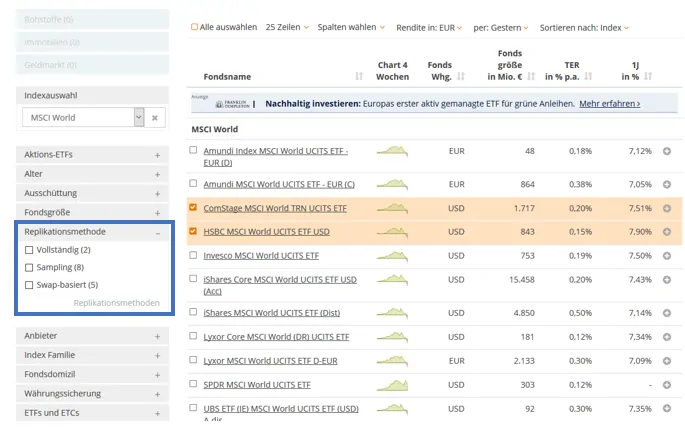Open Rendite in: EUR dropdown
The height and width of the screenshot is (432, 685).
tap(429, 28)
